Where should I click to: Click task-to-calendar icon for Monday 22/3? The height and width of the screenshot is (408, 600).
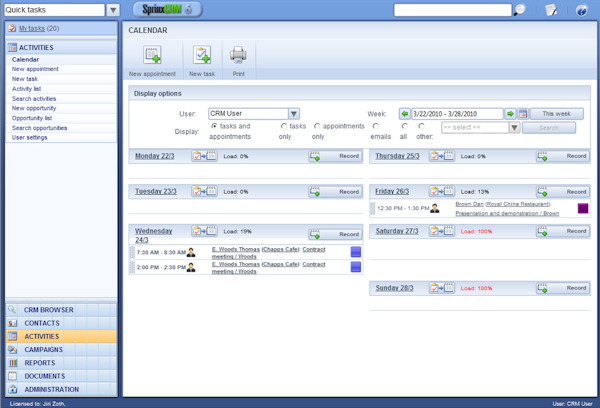pyautogui.click(x=205, y=156)
